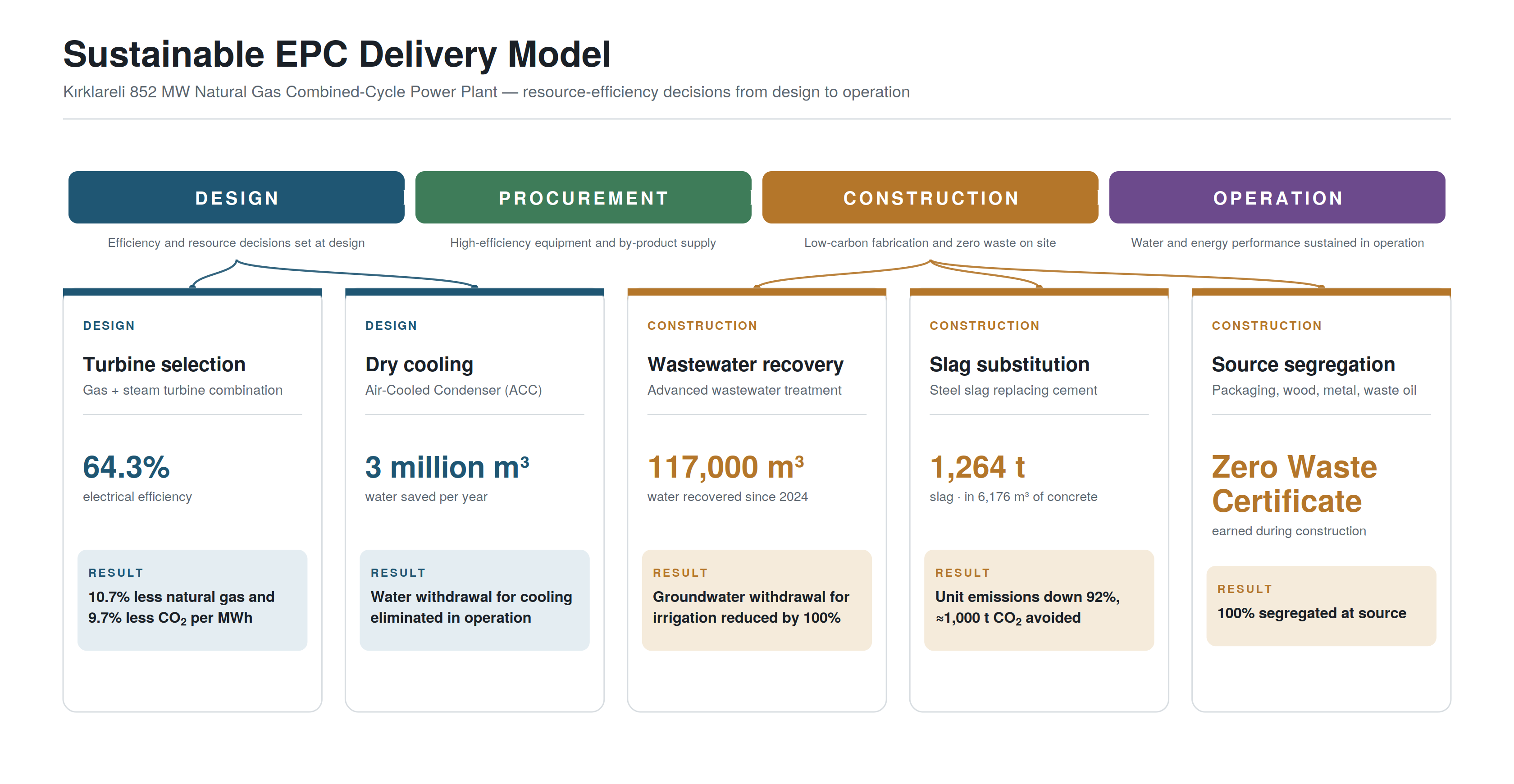Image resolution: width=1514 pixels, height=784 pixels.
Task: Click 'water recovered since 2024' caption
Action: [727, 497]
